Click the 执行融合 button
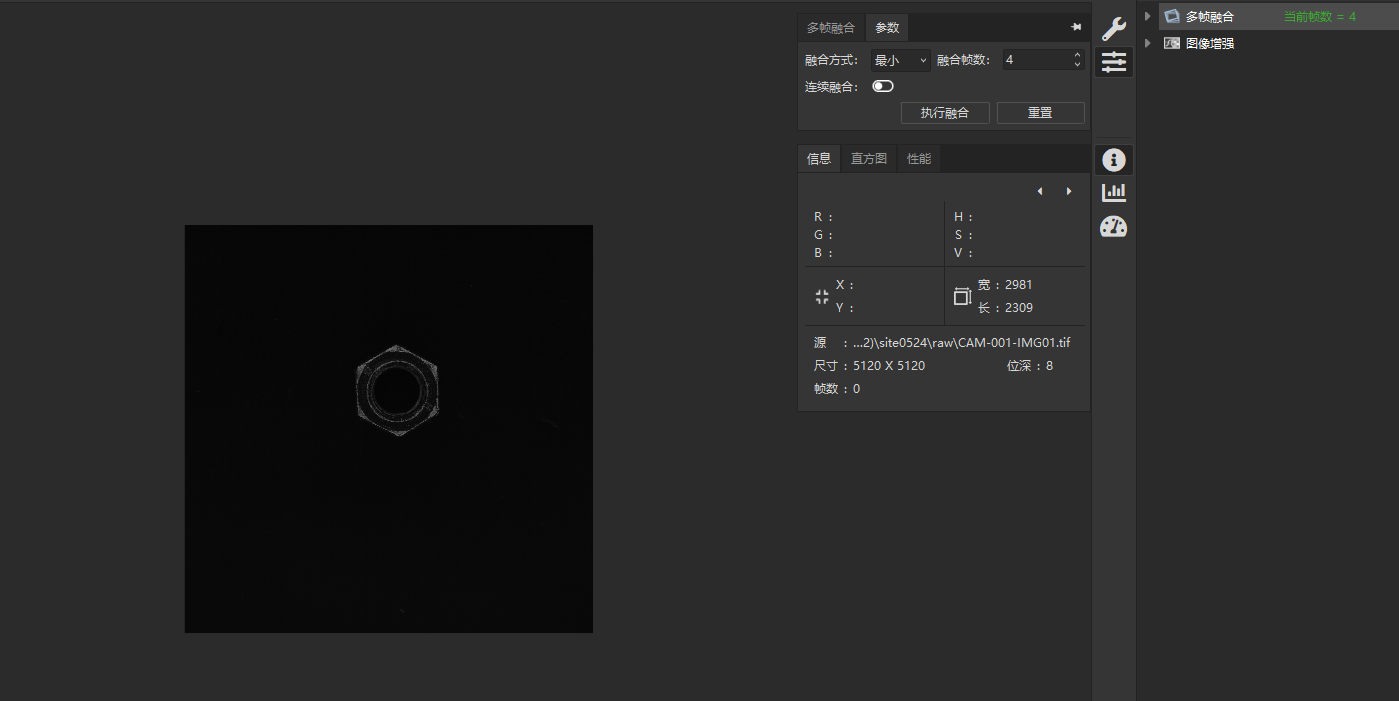Viewport: 1399px width, 701px height. (x=945, y=113)
